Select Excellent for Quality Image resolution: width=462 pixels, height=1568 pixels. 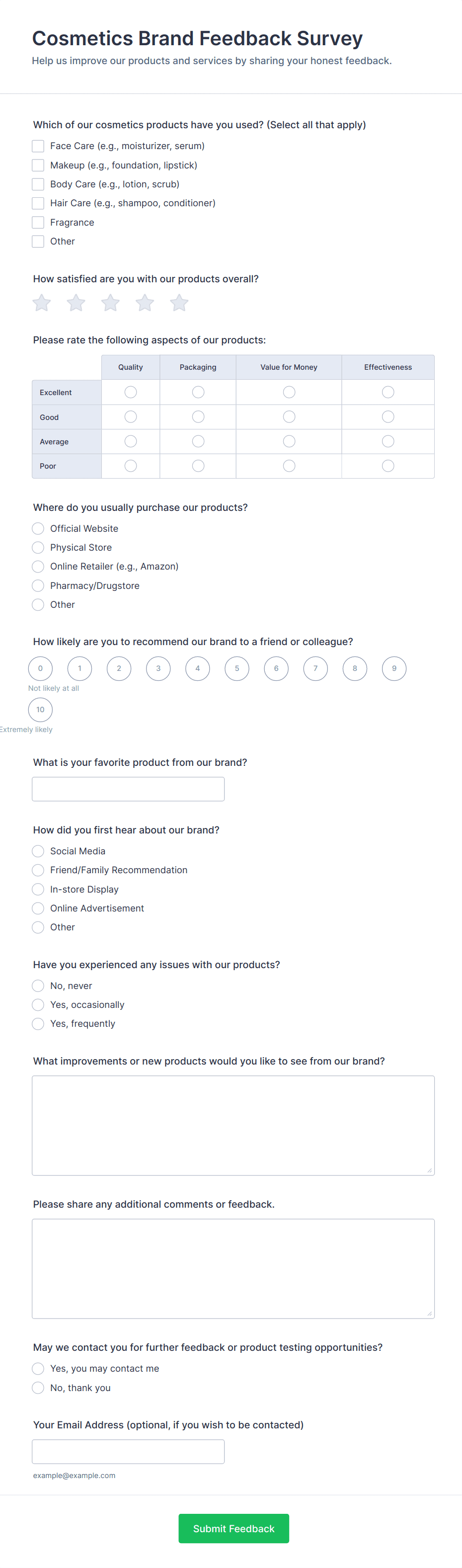tap(131, 392)
